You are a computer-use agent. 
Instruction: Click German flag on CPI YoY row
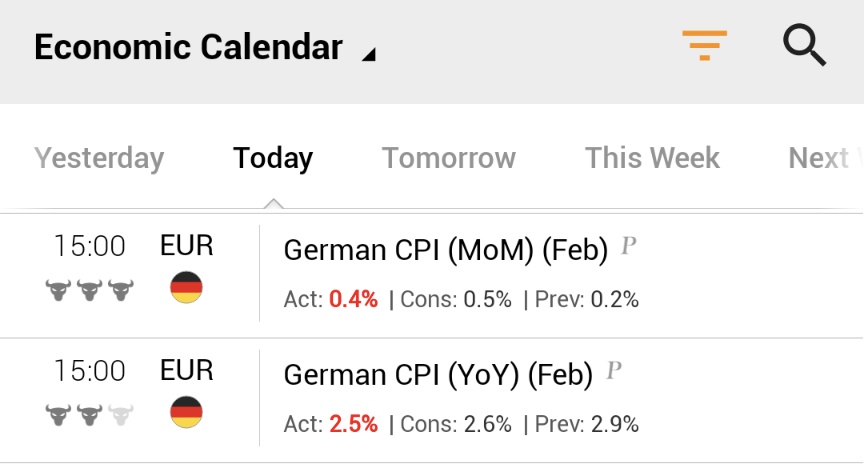coord(186,412)
